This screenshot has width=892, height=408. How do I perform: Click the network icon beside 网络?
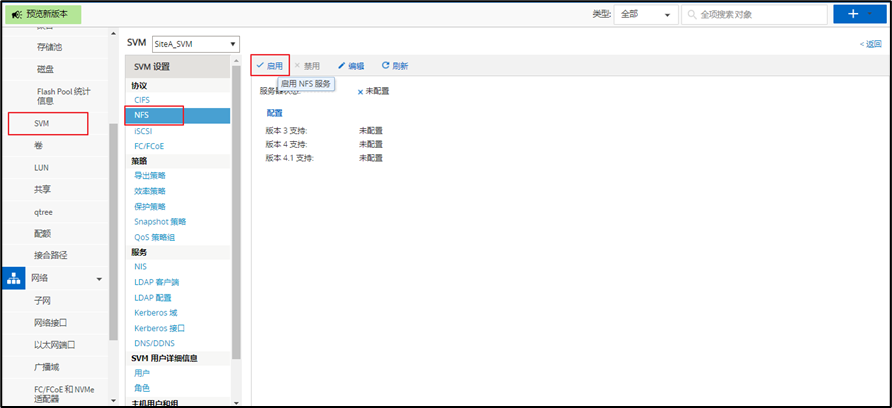[x=14, y=278]
